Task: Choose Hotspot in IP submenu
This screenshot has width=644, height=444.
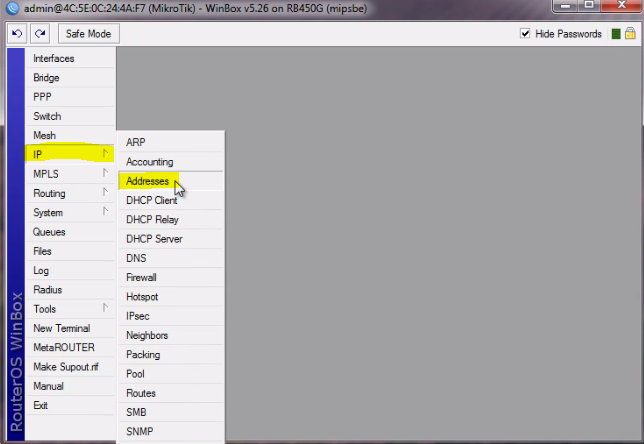Action: coord(171,297)
